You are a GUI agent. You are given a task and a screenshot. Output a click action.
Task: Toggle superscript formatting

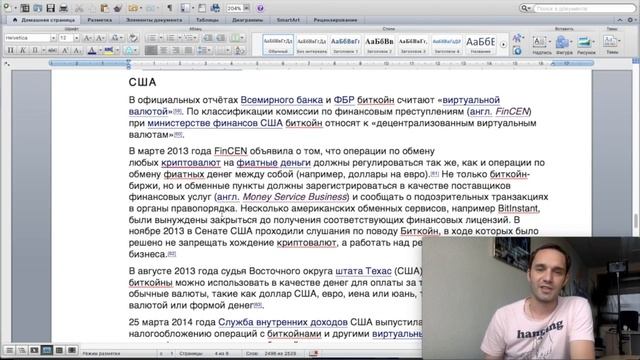(65, 50)
